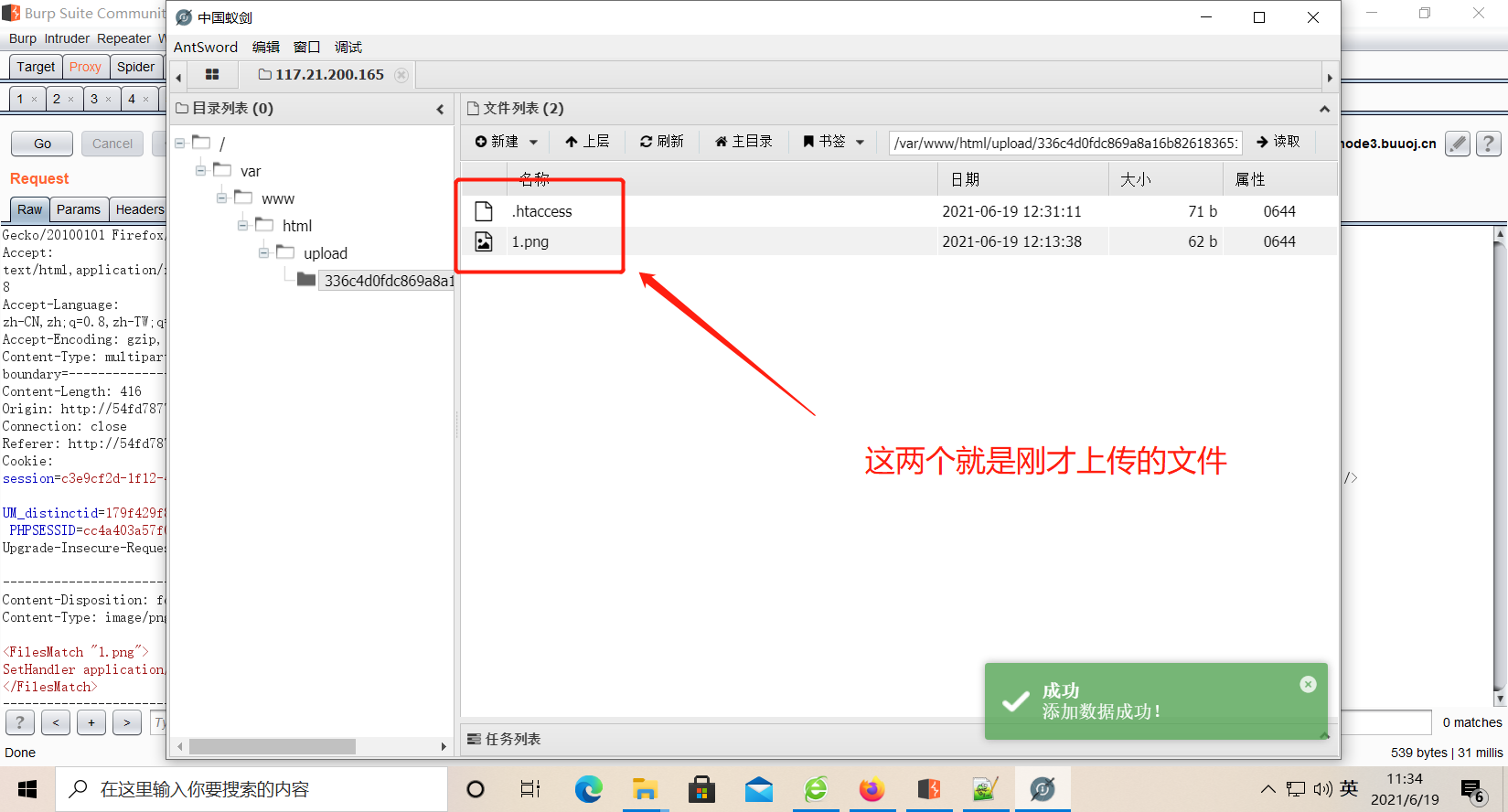This screenshot has width=1508, height=812.
Task: Shift AntSword tabs right with arrow
Action: 1330,78
